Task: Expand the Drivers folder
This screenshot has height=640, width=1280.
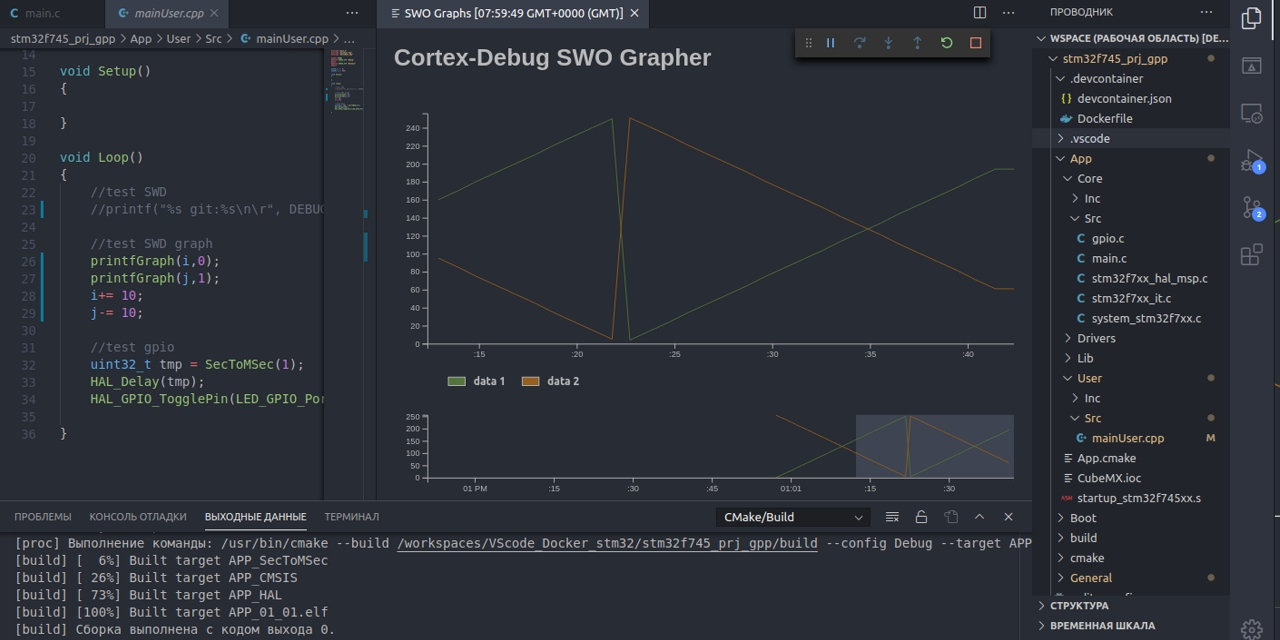Action: coord(1131,338)
